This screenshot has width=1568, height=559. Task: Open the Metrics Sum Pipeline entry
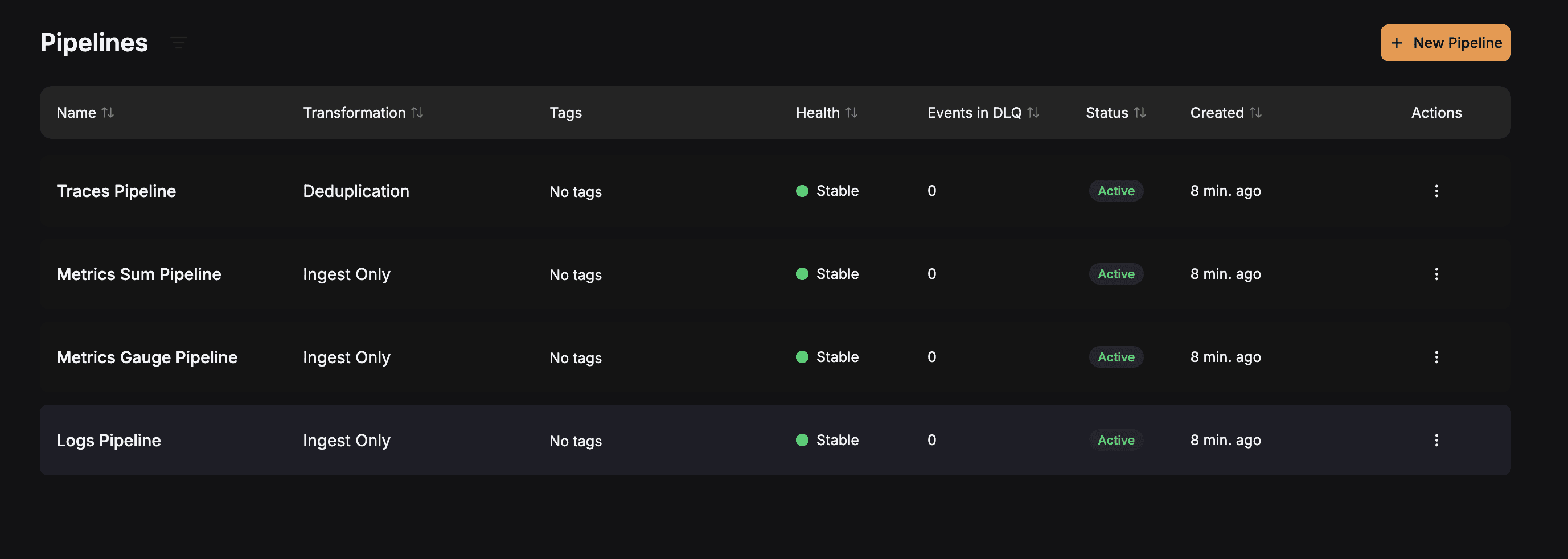[x=139, y=274]
